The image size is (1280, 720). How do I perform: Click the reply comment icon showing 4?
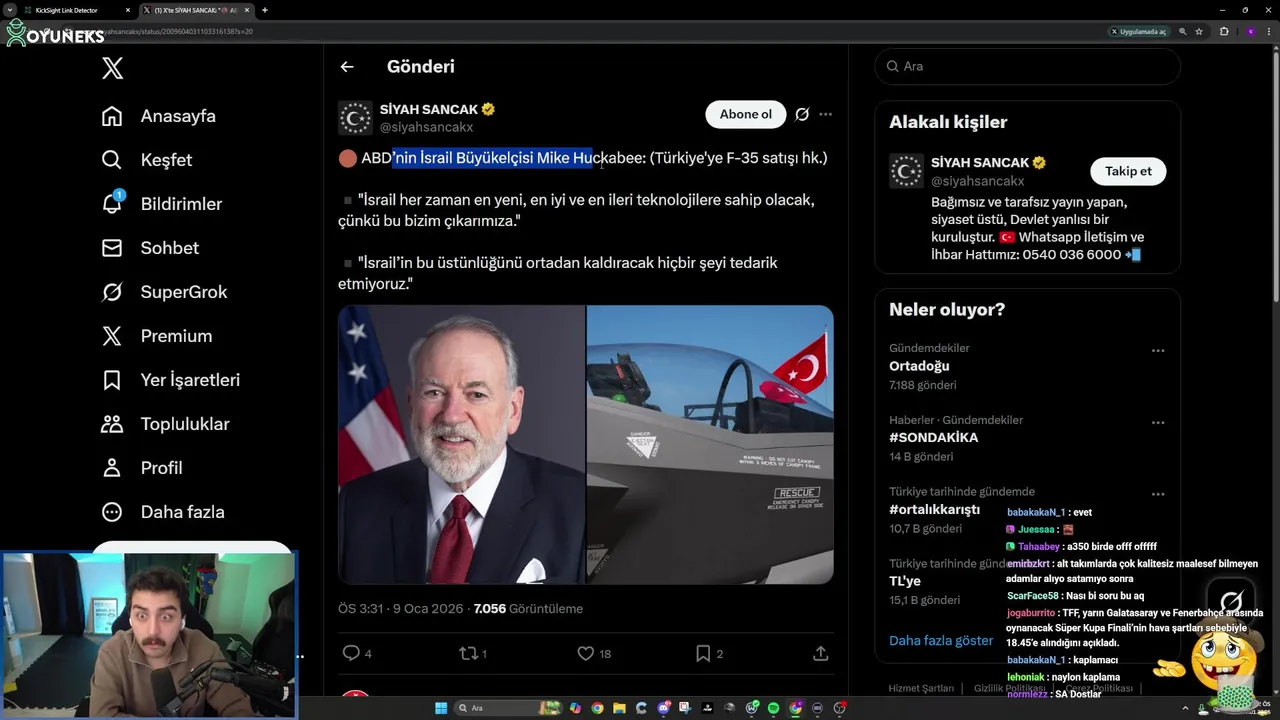click(351, 653)
